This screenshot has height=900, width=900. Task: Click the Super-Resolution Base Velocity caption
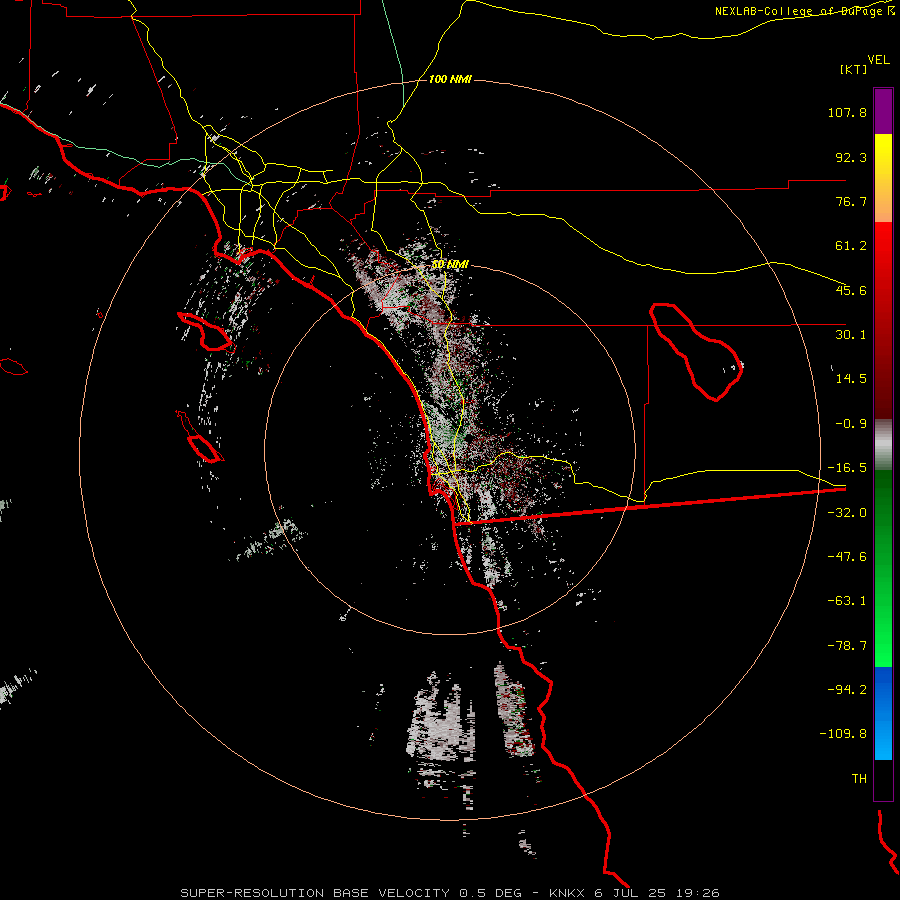coord(449,893)
